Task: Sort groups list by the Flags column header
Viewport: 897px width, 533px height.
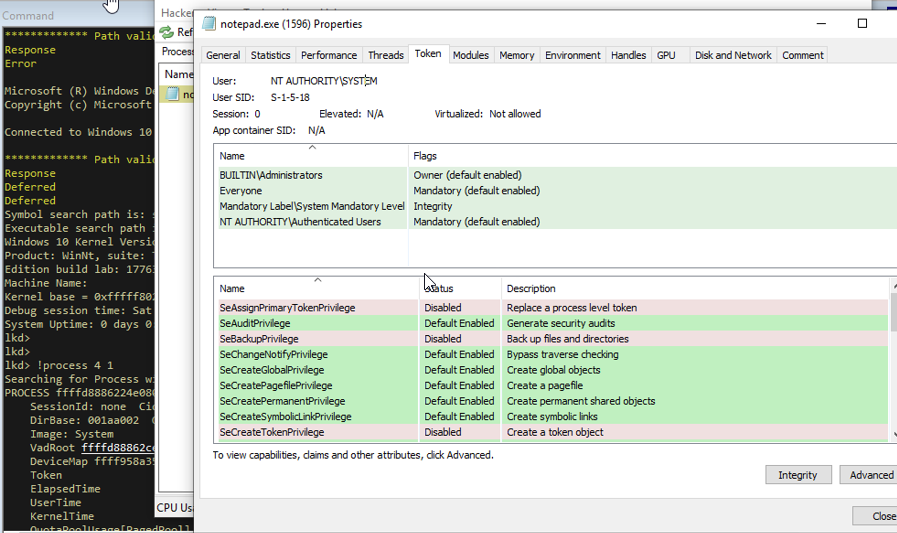Action: [x=653, y=156]
